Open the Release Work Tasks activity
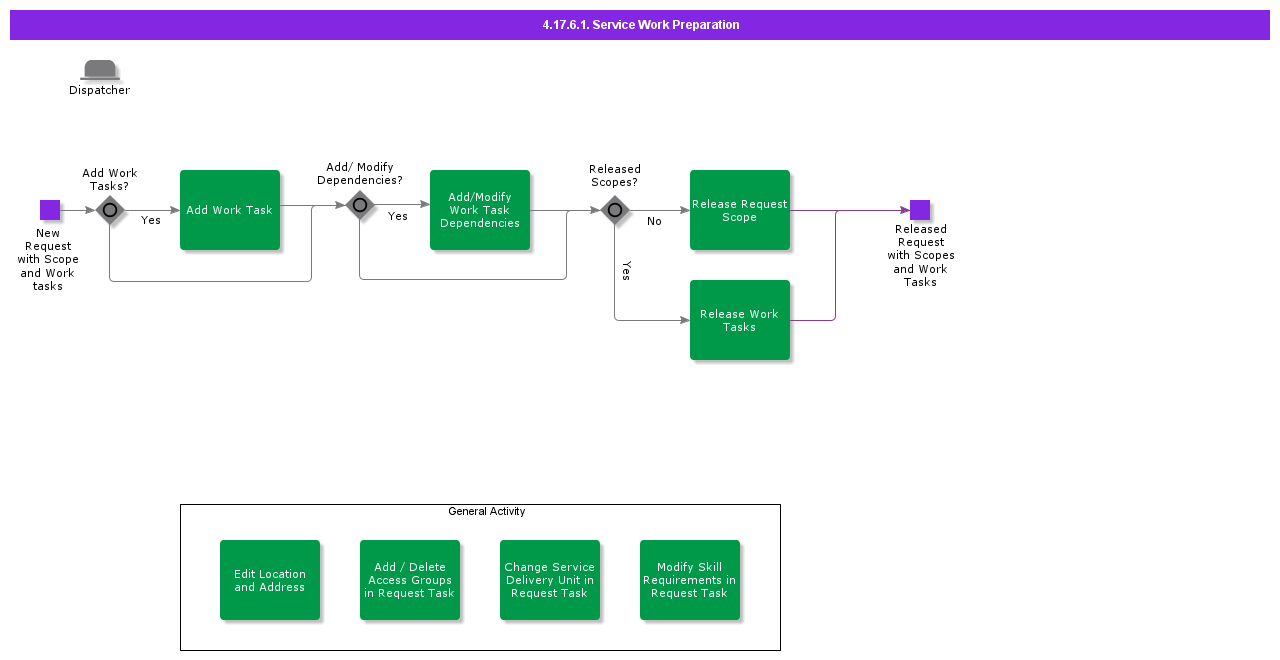The image size is (1280, 660). [x=740, y=320]
